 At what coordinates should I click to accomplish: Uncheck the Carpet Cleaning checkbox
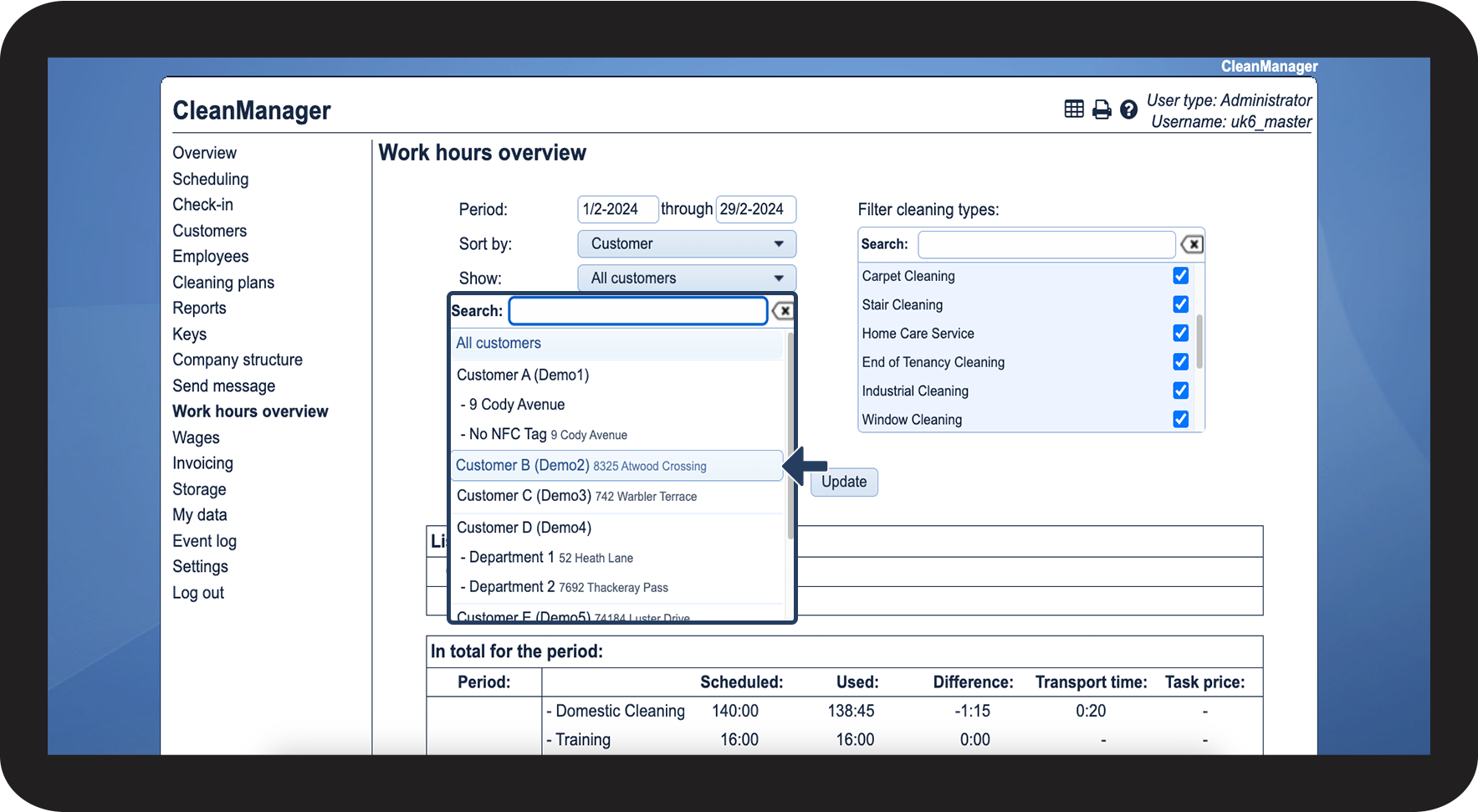coord(1180,276)
